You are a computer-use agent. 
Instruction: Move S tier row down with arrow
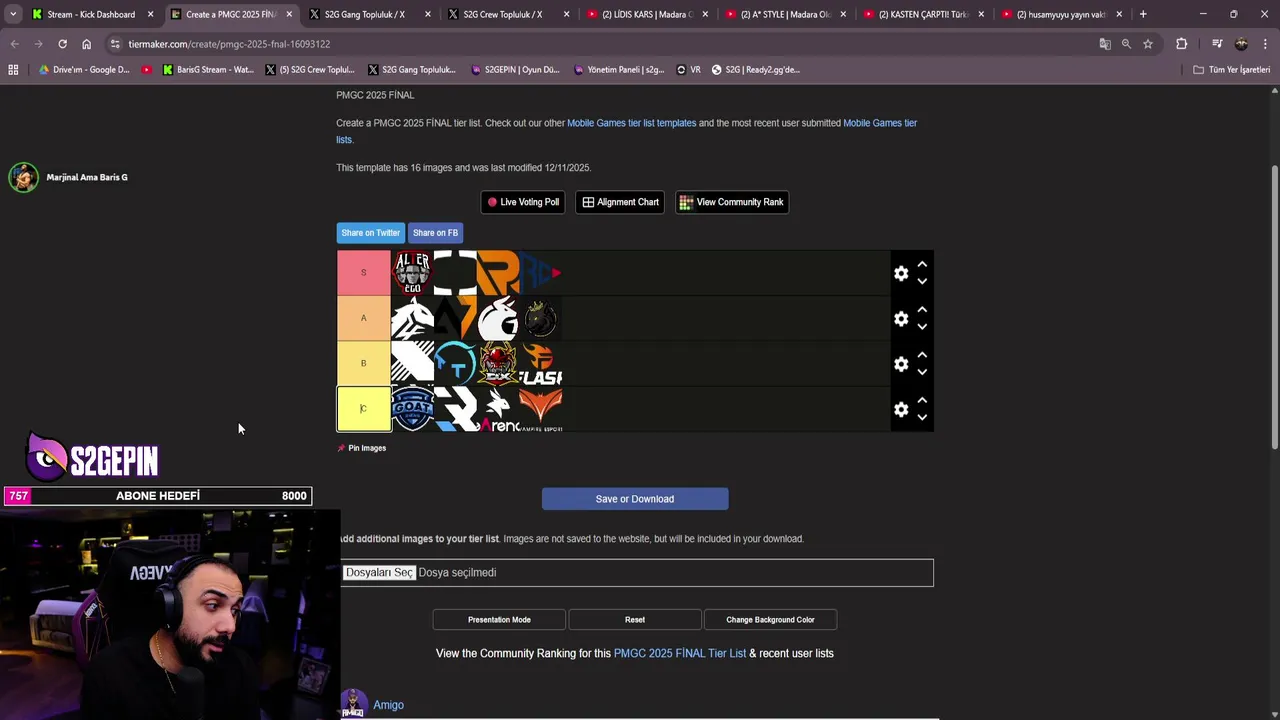[x=922, y=281]
